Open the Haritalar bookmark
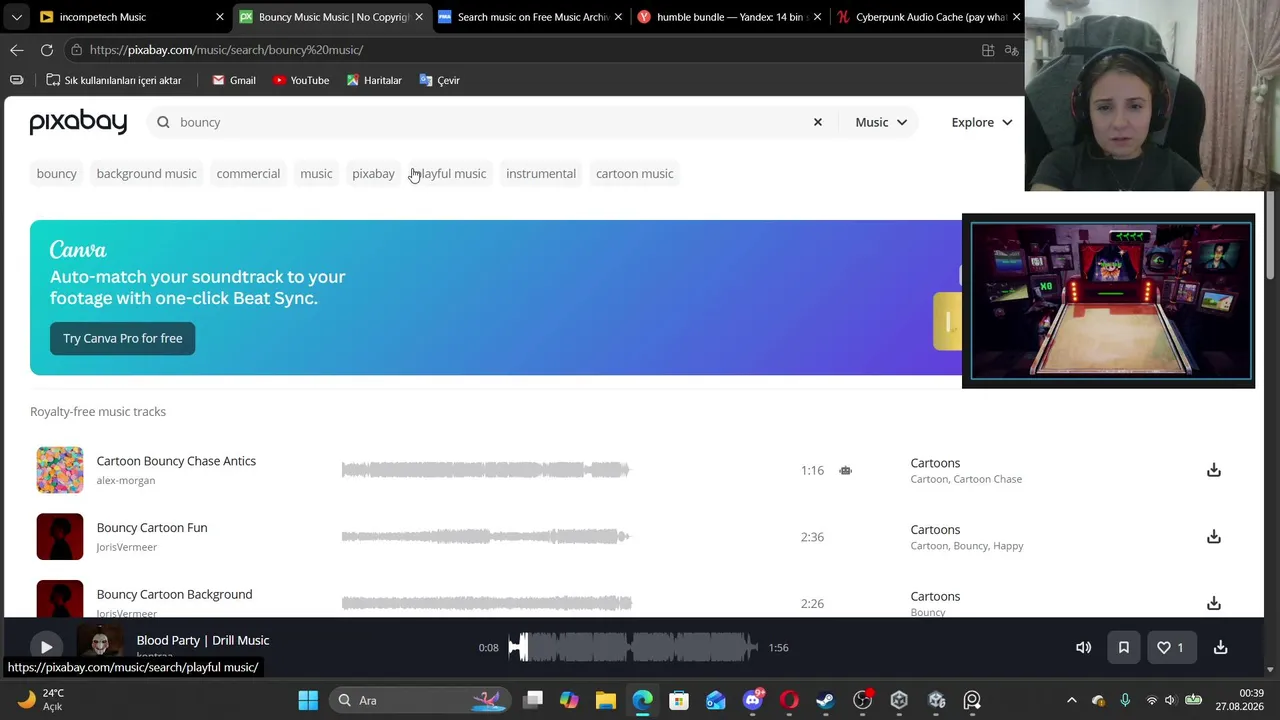Screen dimensions: 1280x720 coord(373,80)
